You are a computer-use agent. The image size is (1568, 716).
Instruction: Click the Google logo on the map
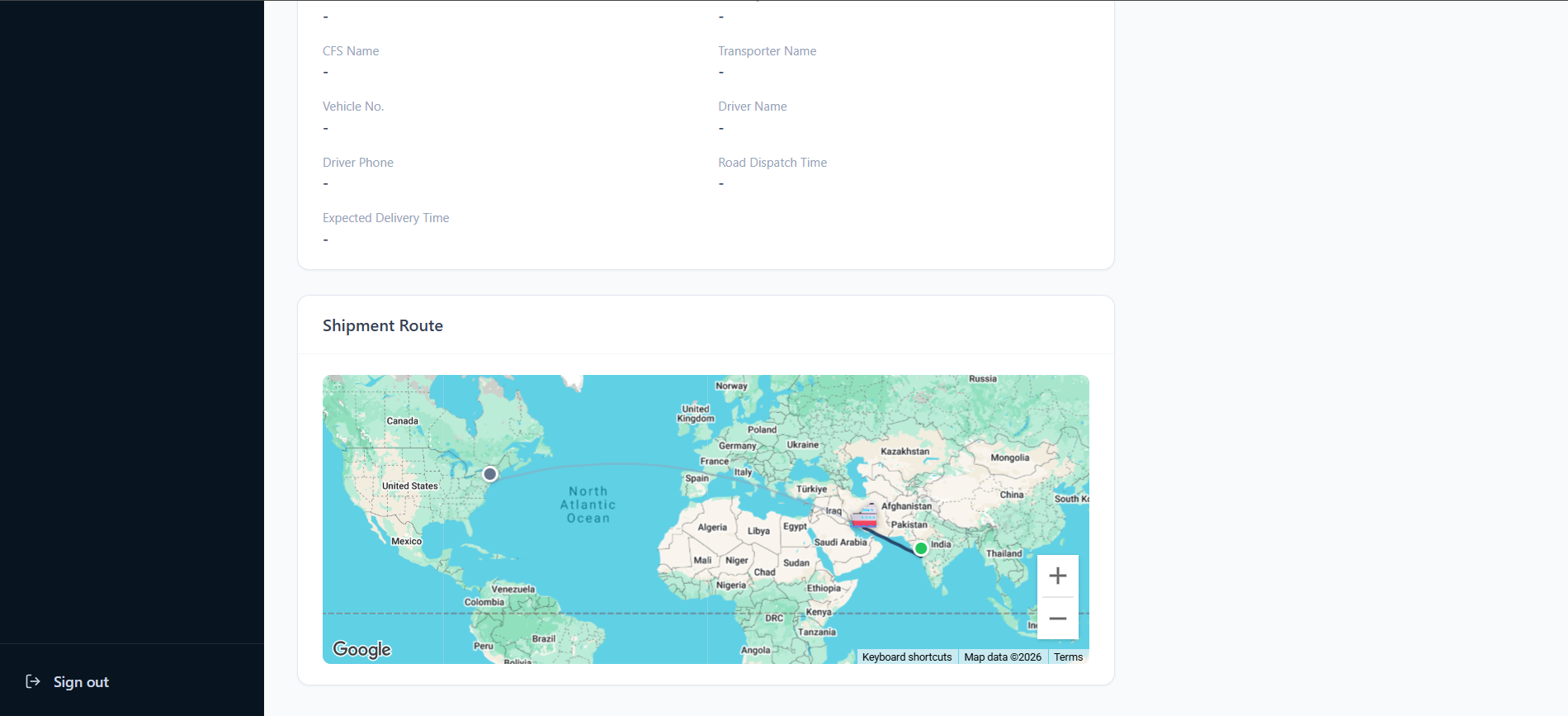[362, 649]
